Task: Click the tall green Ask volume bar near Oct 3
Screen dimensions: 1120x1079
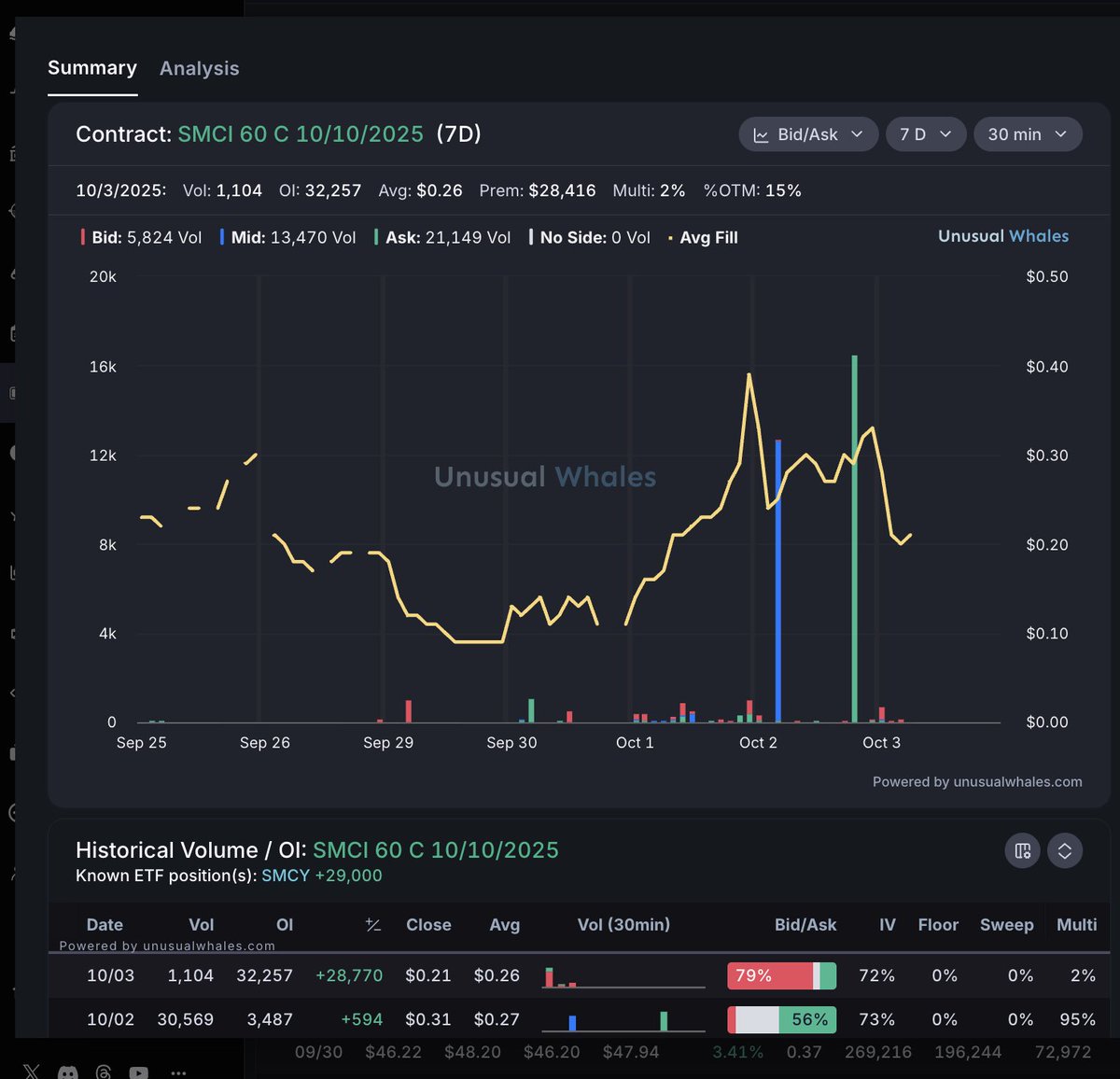Action: [x=854, y=539]
